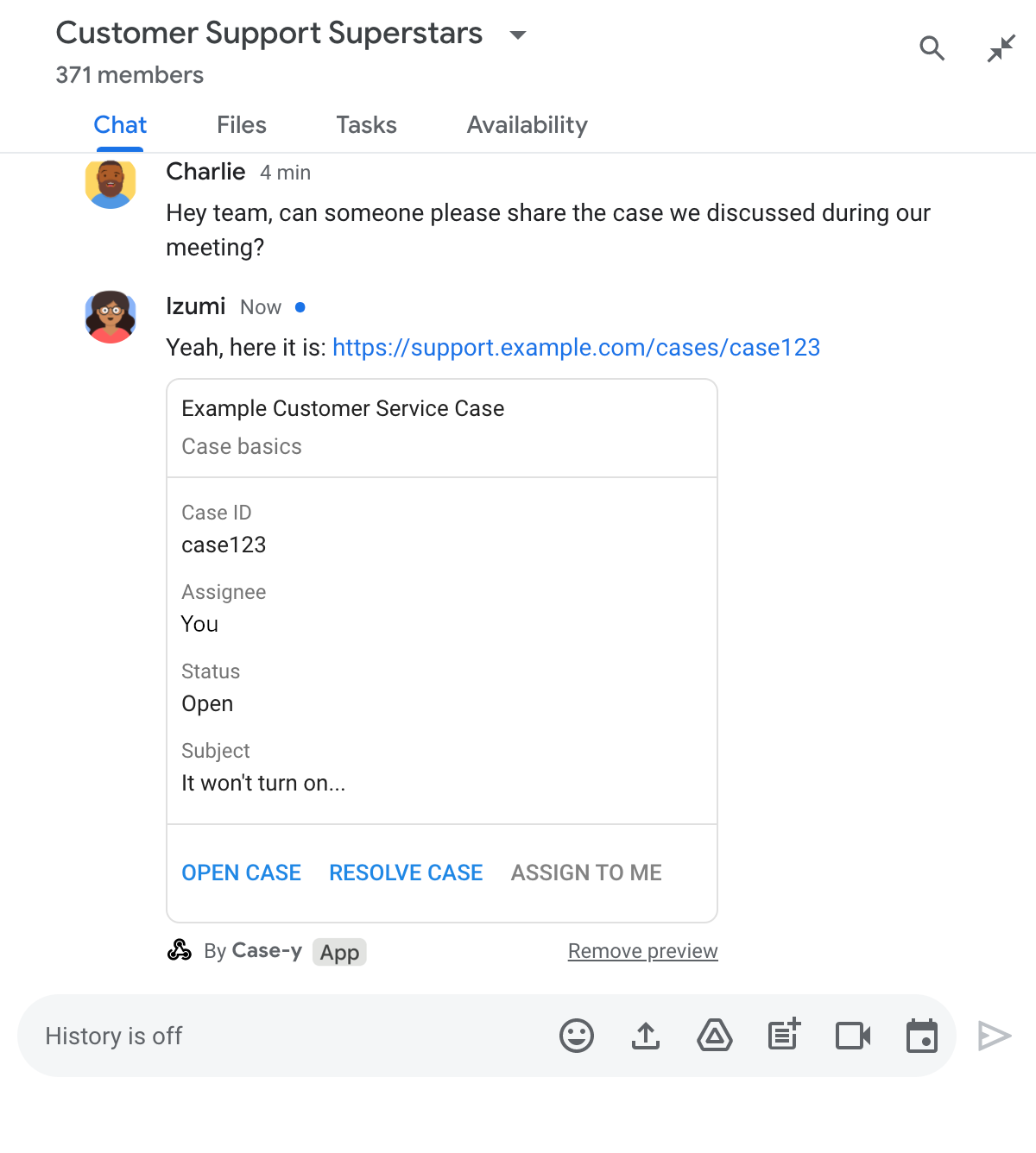Upload a file to the chat

point(646,1036)
